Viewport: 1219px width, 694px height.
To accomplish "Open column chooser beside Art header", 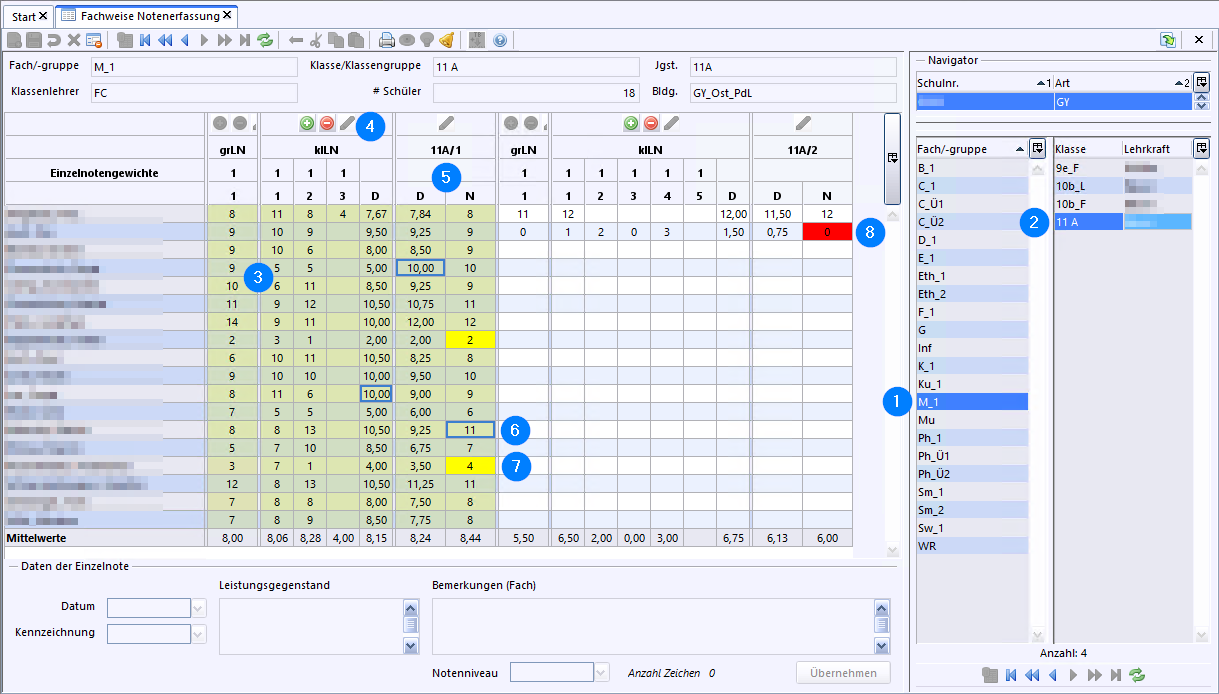I will pos(1202,82).
